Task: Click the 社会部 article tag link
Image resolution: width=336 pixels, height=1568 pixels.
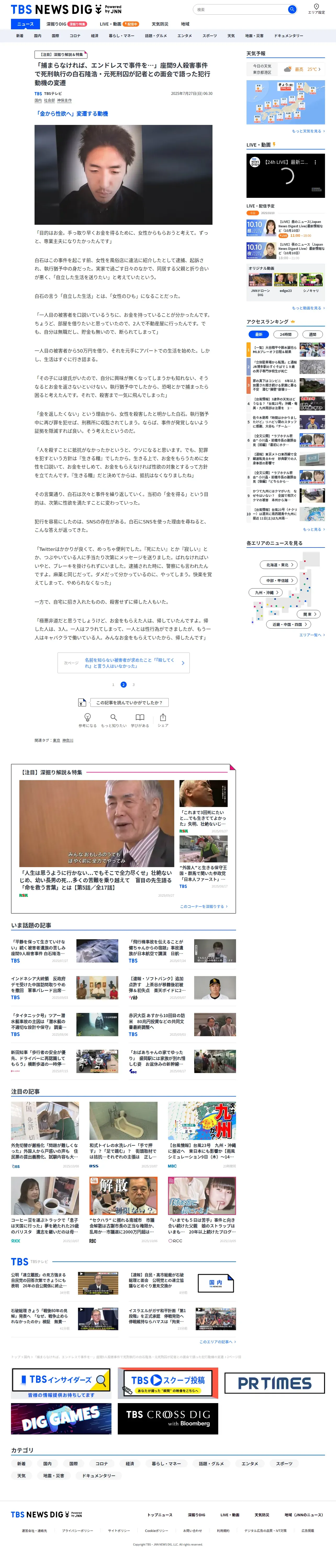Action: click(49, 100)
